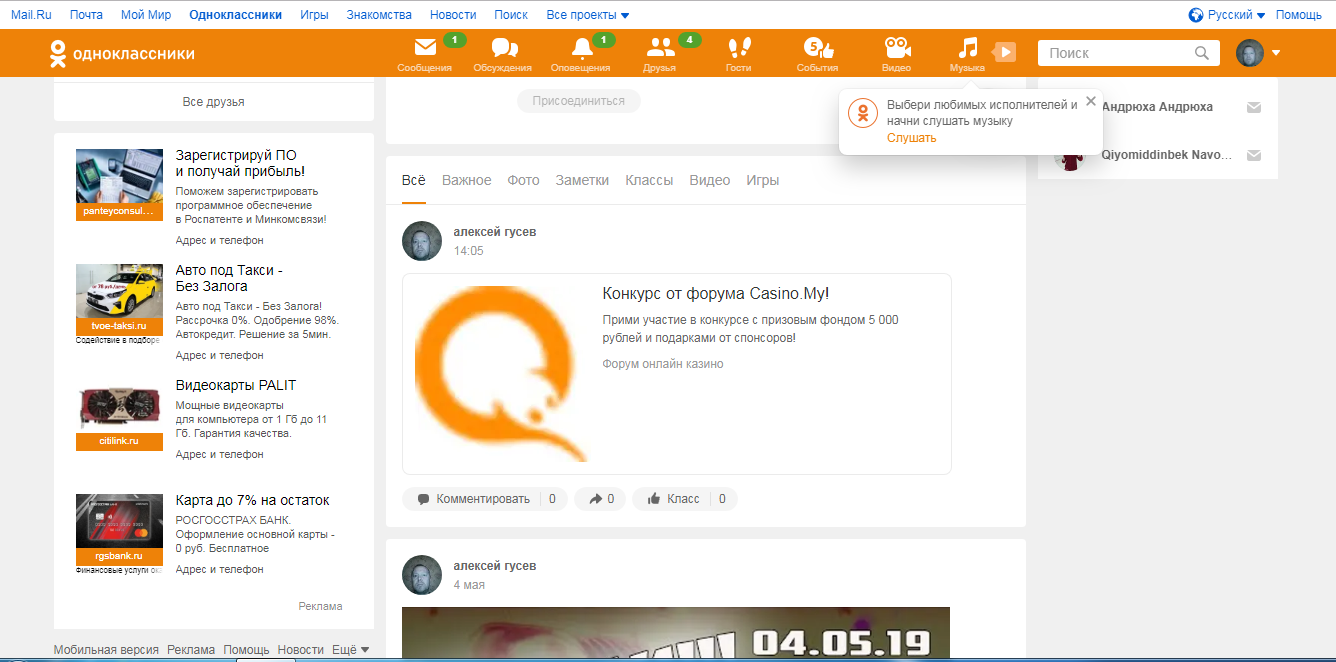
Task: Expand the Все проекты dropdown
Action: (x=588, y=15)
